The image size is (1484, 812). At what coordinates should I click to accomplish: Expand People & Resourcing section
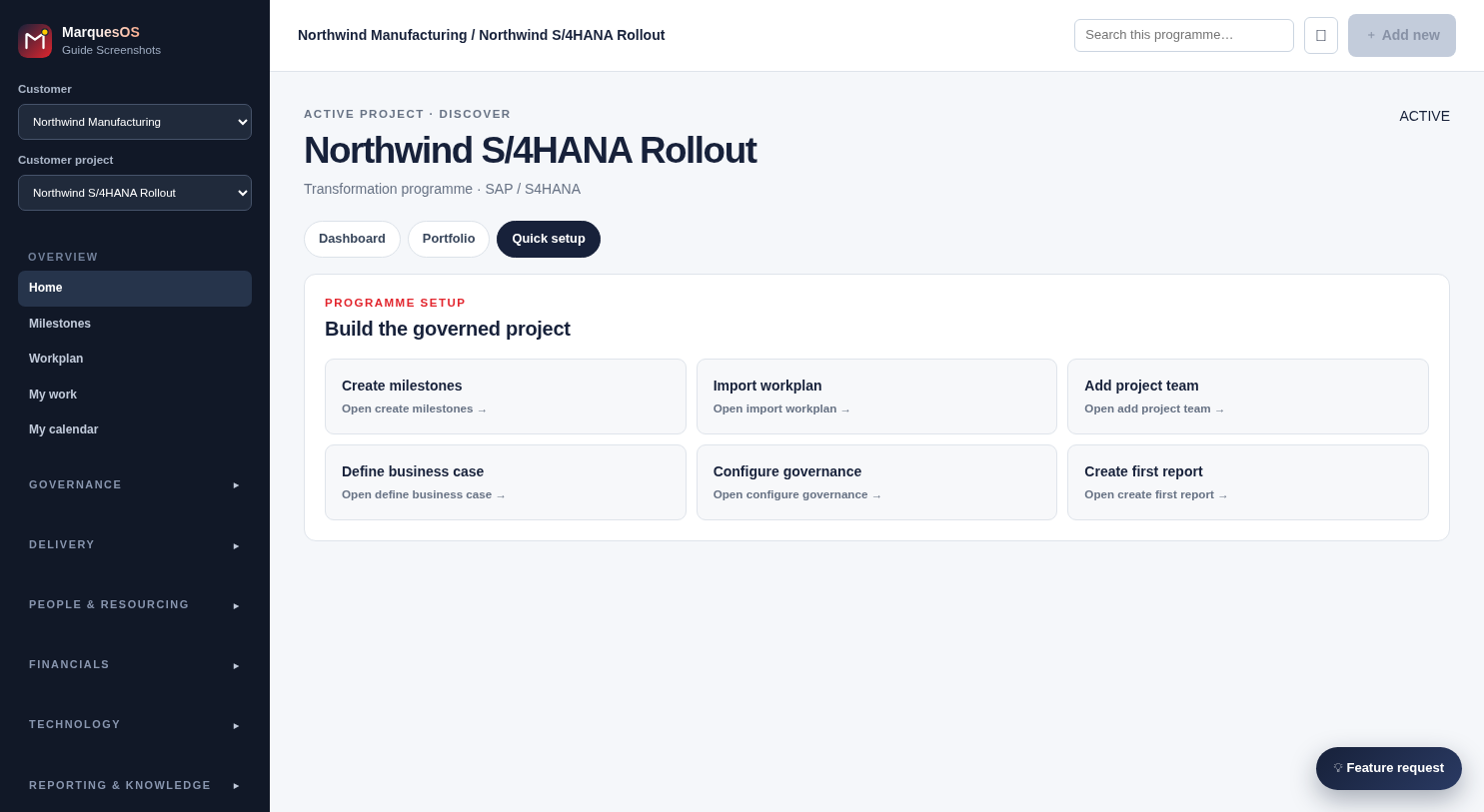(135, 605)
